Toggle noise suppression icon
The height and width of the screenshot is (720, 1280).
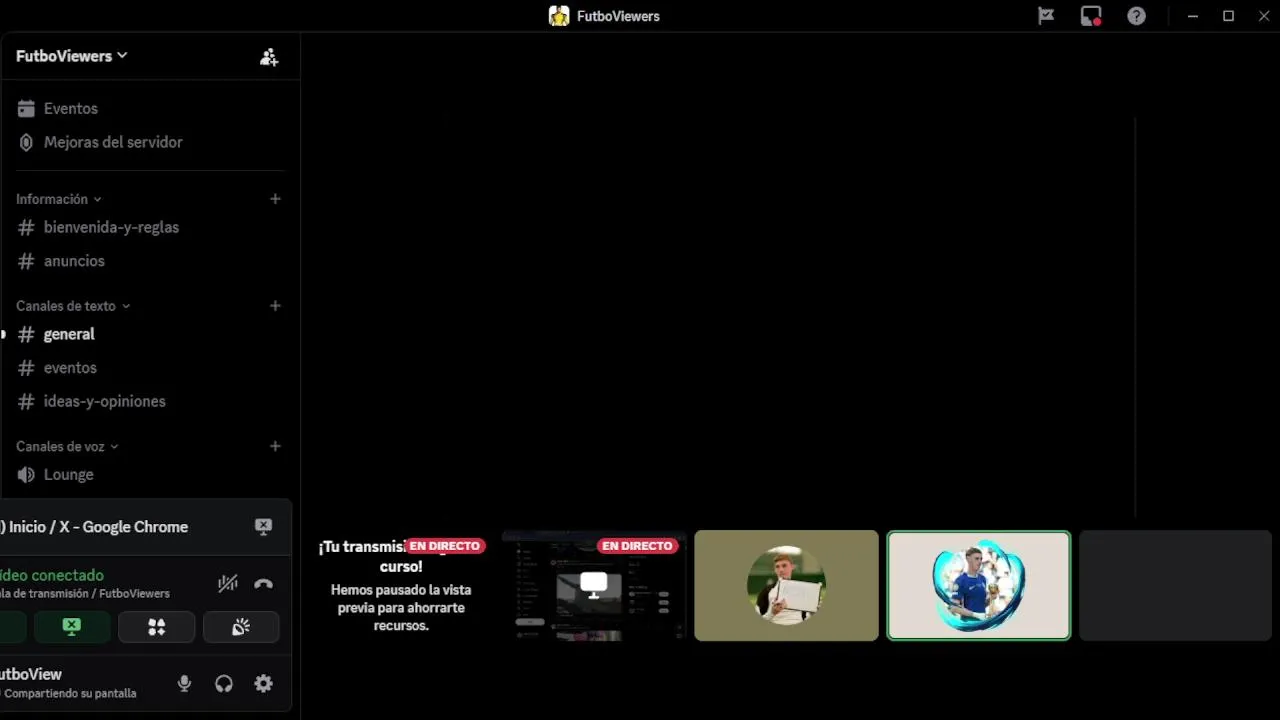point(228,583)
